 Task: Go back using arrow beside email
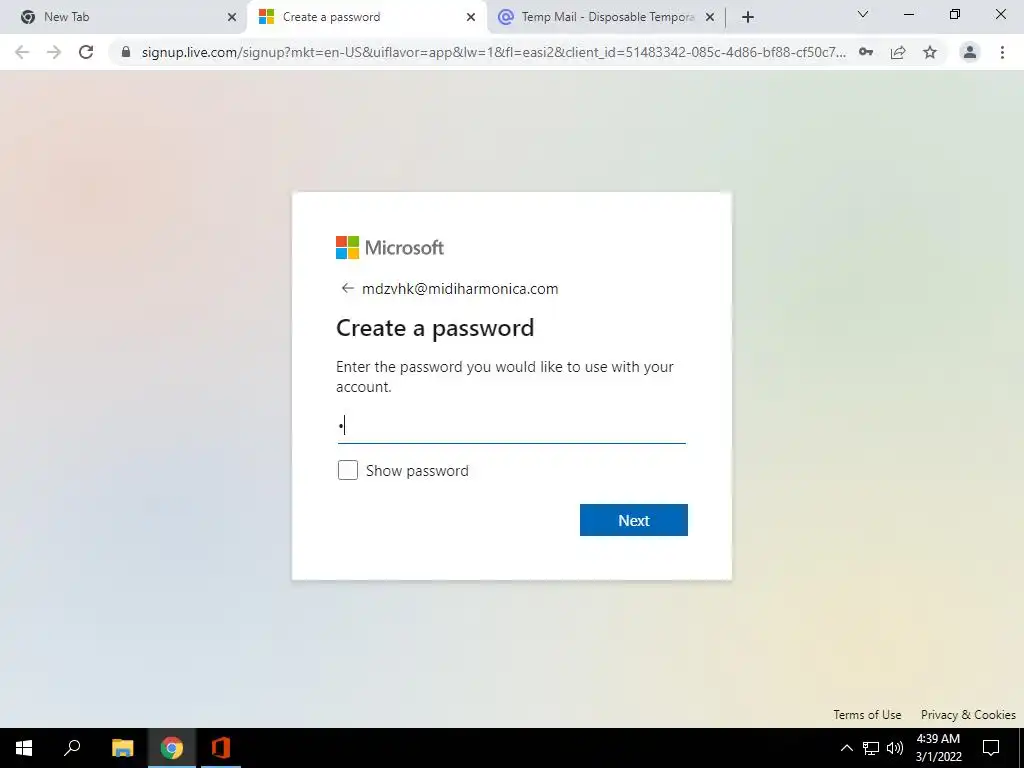pos(347,288)
